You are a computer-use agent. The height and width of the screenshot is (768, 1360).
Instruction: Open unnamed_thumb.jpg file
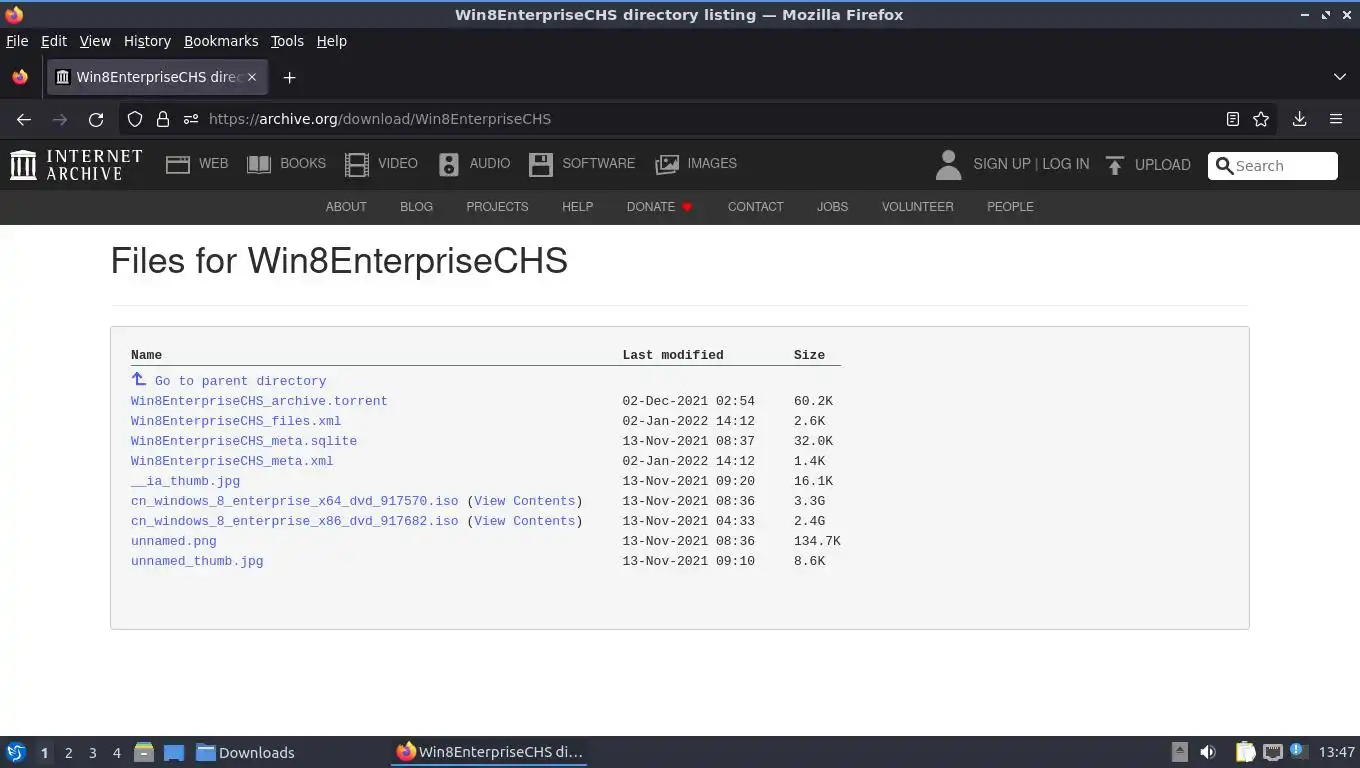[x=197, y=561]
